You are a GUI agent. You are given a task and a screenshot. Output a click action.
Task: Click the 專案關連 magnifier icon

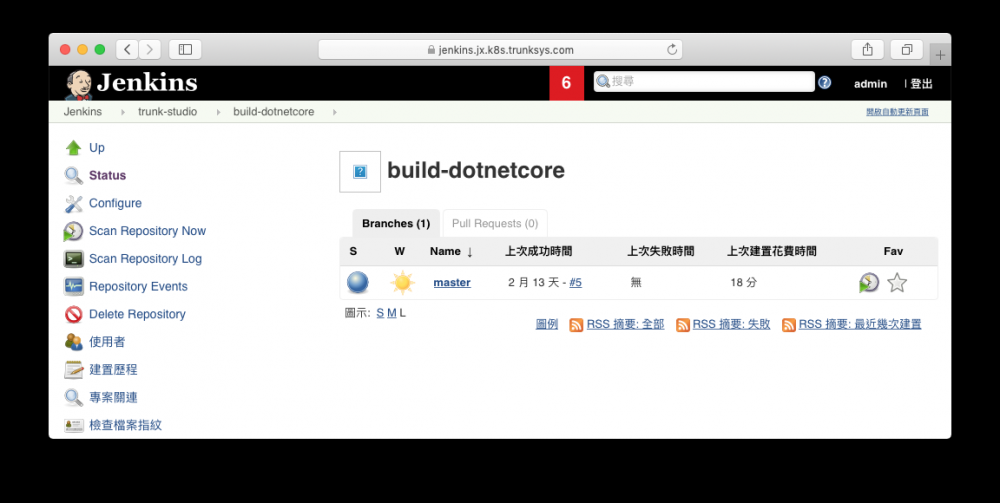73,397
